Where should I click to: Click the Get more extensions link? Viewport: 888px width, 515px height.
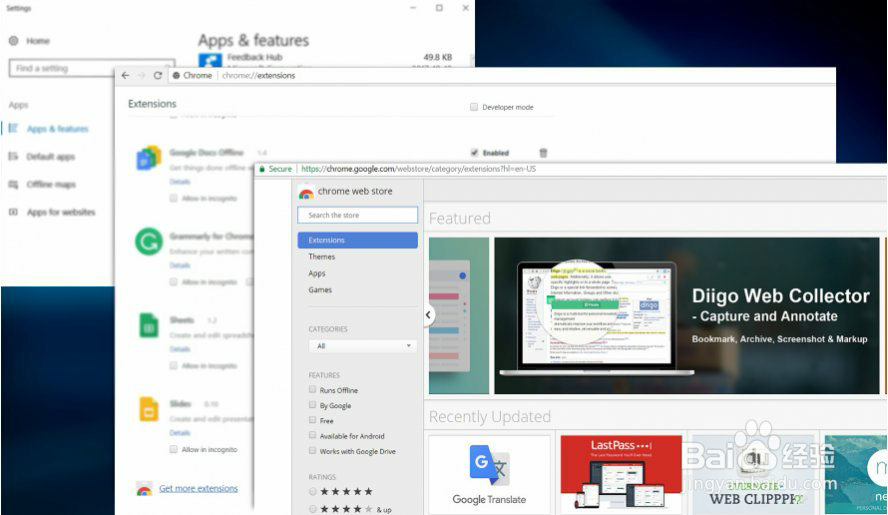point(198,488)
